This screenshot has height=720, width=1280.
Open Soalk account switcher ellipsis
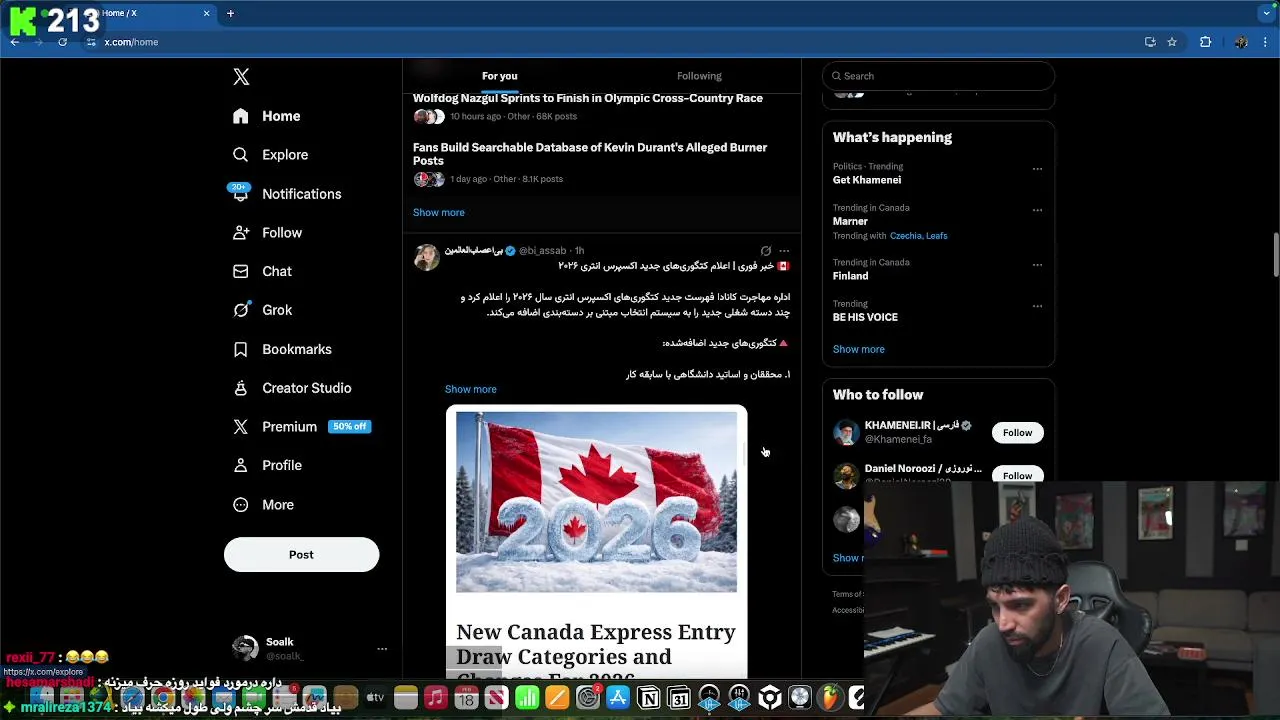coord(382,649)
